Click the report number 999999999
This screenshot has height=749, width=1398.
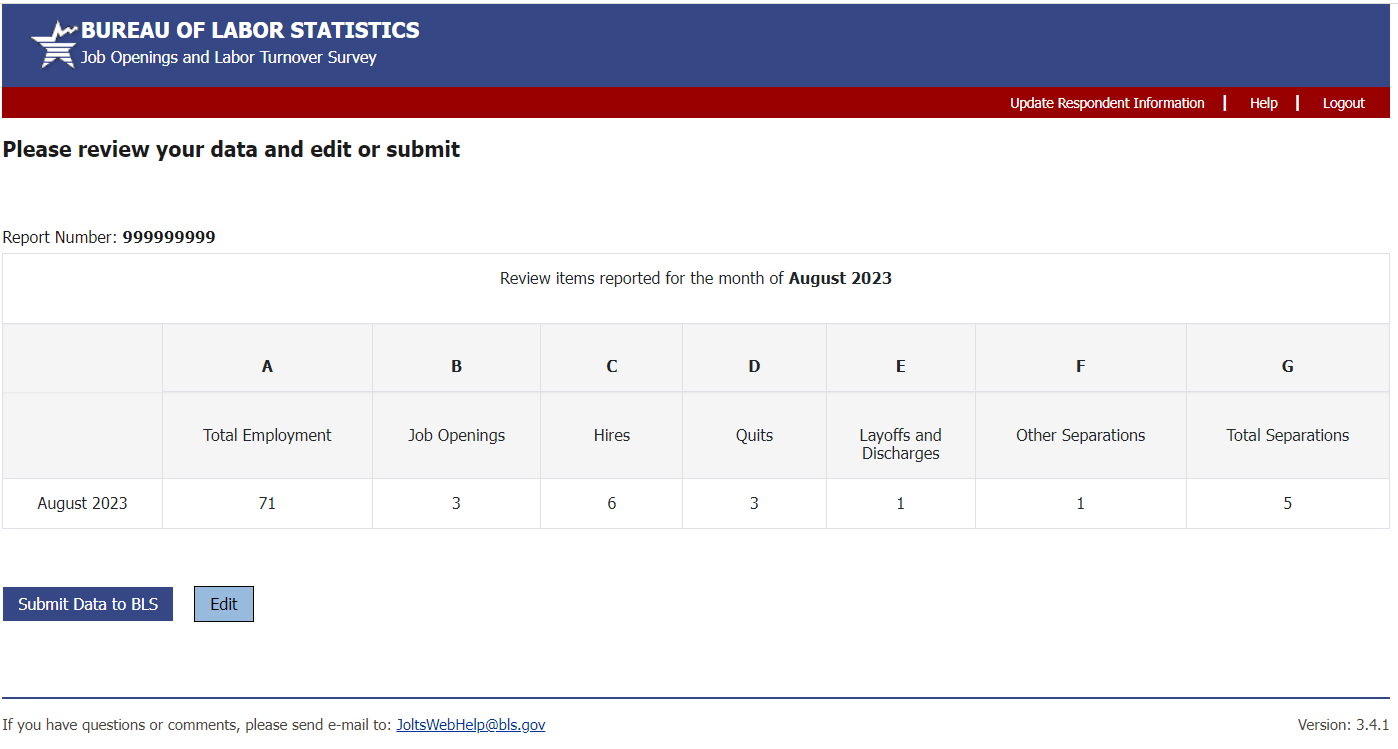click(169, 237)
